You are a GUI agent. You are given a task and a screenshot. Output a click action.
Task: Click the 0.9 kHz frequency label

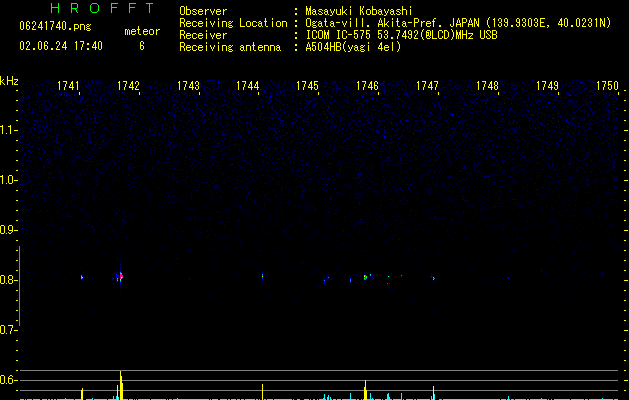pyautogui.click(x=8, y=230)
